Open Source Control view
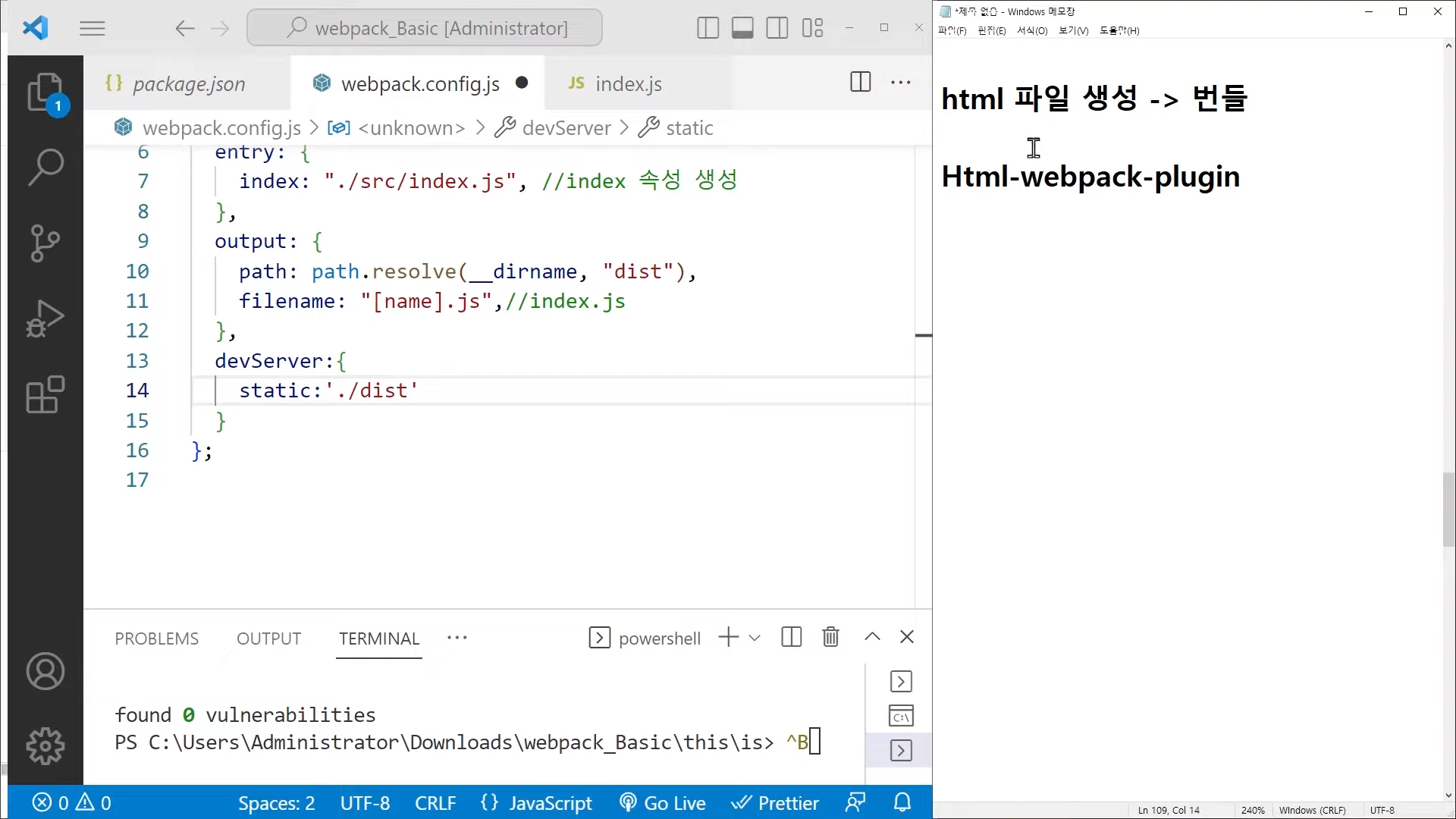This screenshot has width=1456, height=819. click(45, 243)
